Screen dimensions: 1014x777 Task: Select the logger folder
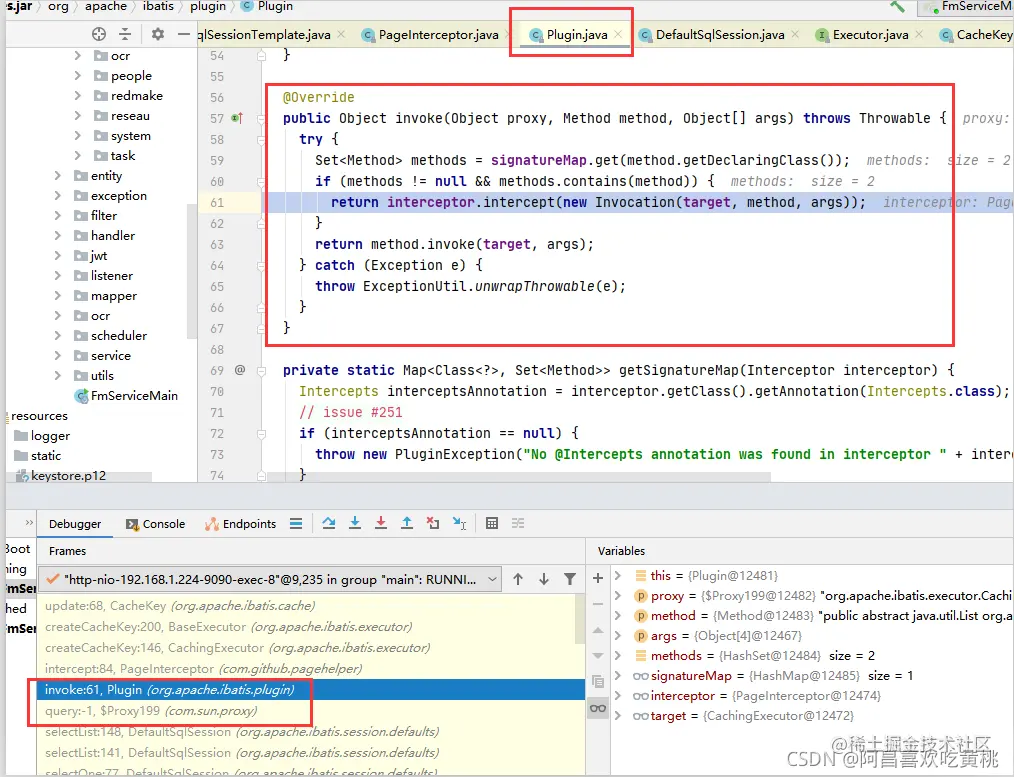coord(42,436)
